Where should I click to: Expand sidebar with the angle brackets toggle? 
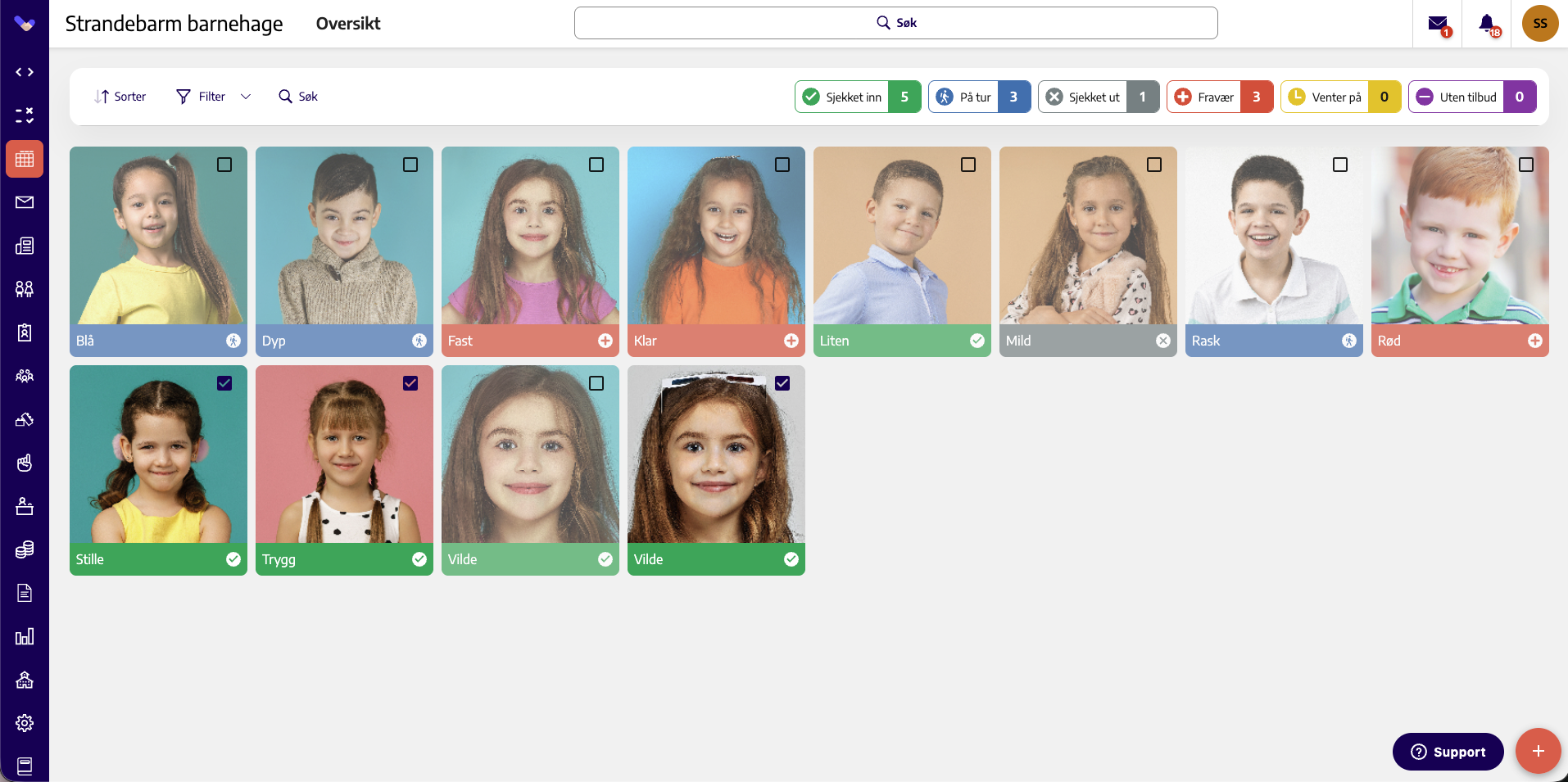(x=25, y=72)
